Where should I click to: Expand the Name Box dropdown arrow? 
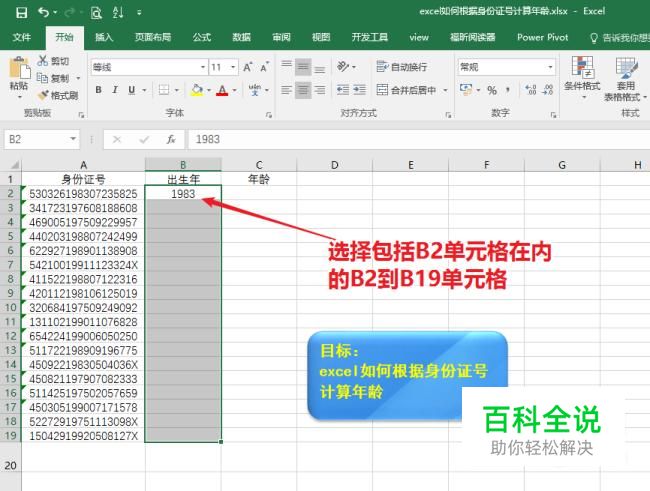click(x=73, y=139)
